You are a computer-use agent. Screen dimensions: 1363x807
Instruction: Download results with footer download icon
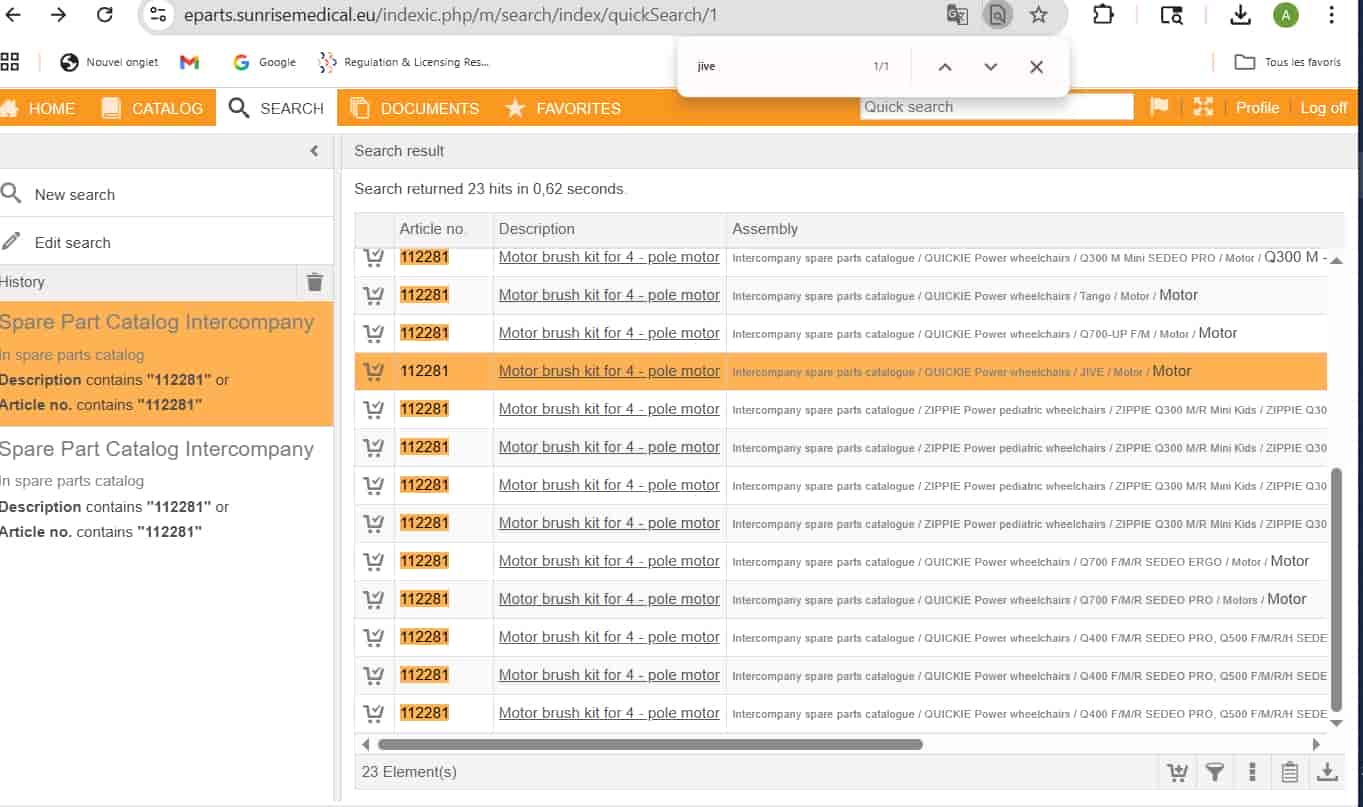1327,772
